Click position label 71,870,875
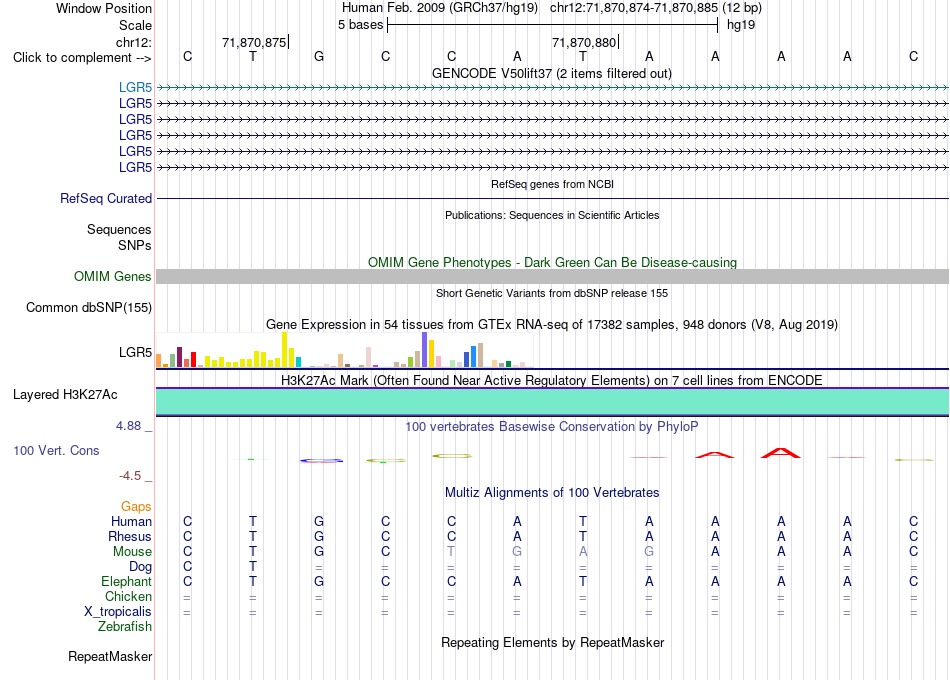The height and width of the screenshot is (680, 950). pos(254,42)
